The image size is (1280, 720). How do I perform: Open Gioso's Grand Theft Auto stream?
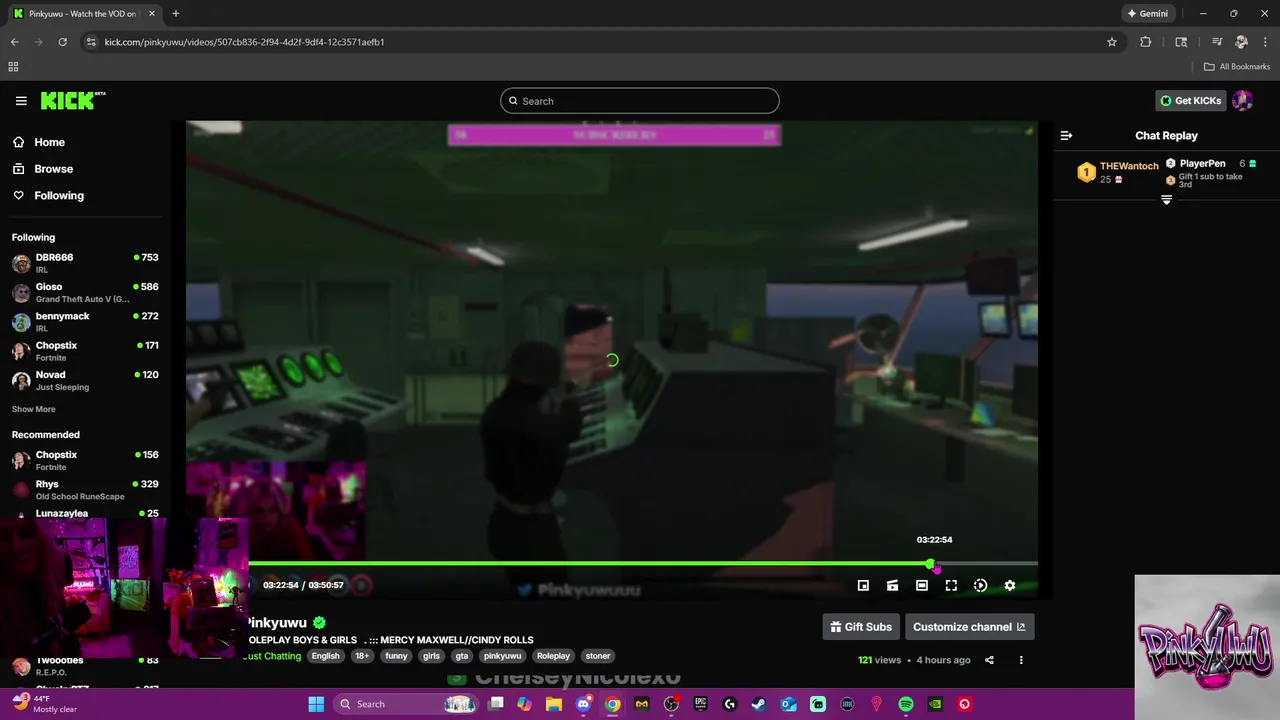tap(85, 292)
